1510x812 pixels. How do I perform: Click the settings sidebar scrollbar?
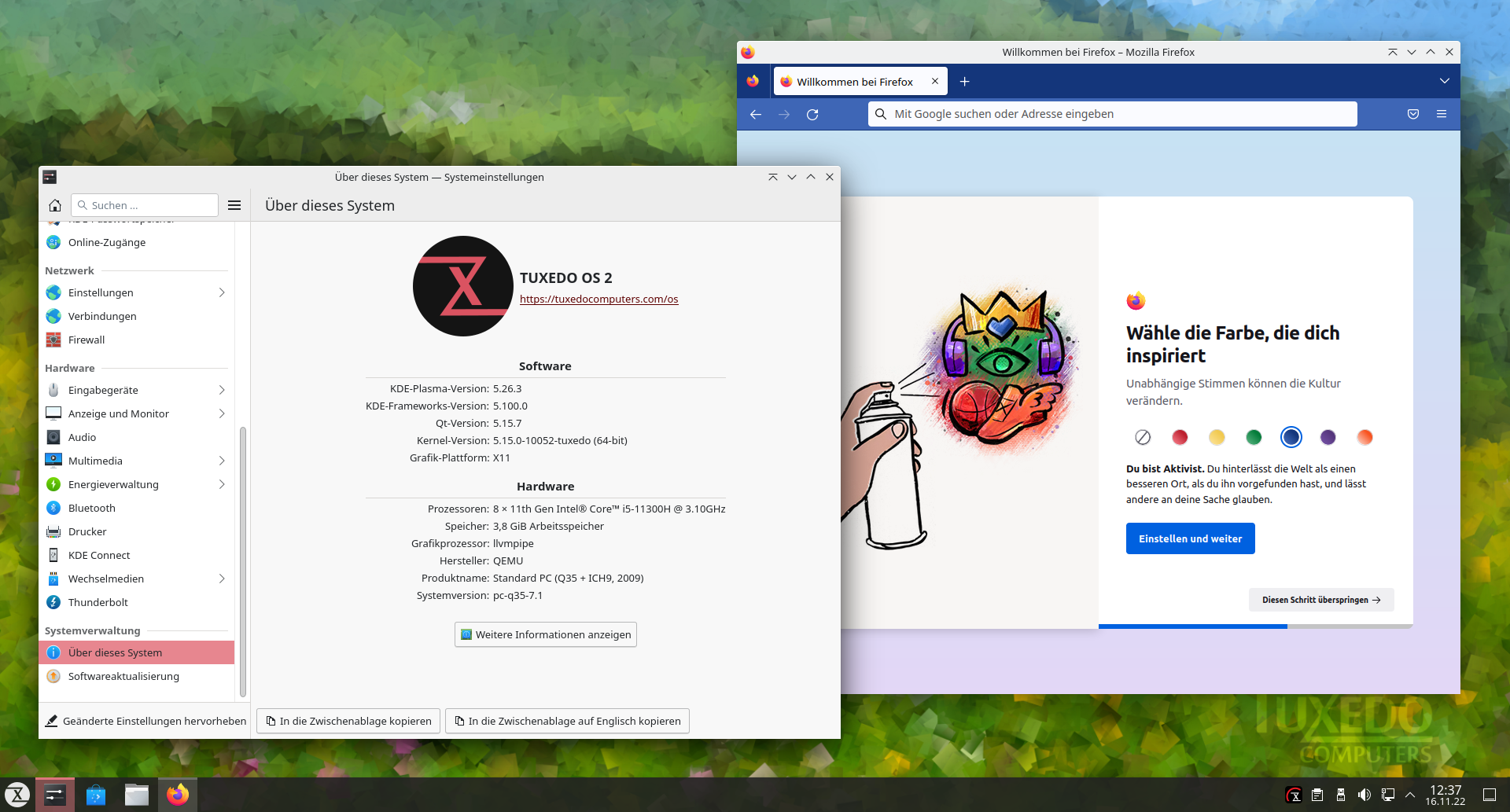coord(243,561)
